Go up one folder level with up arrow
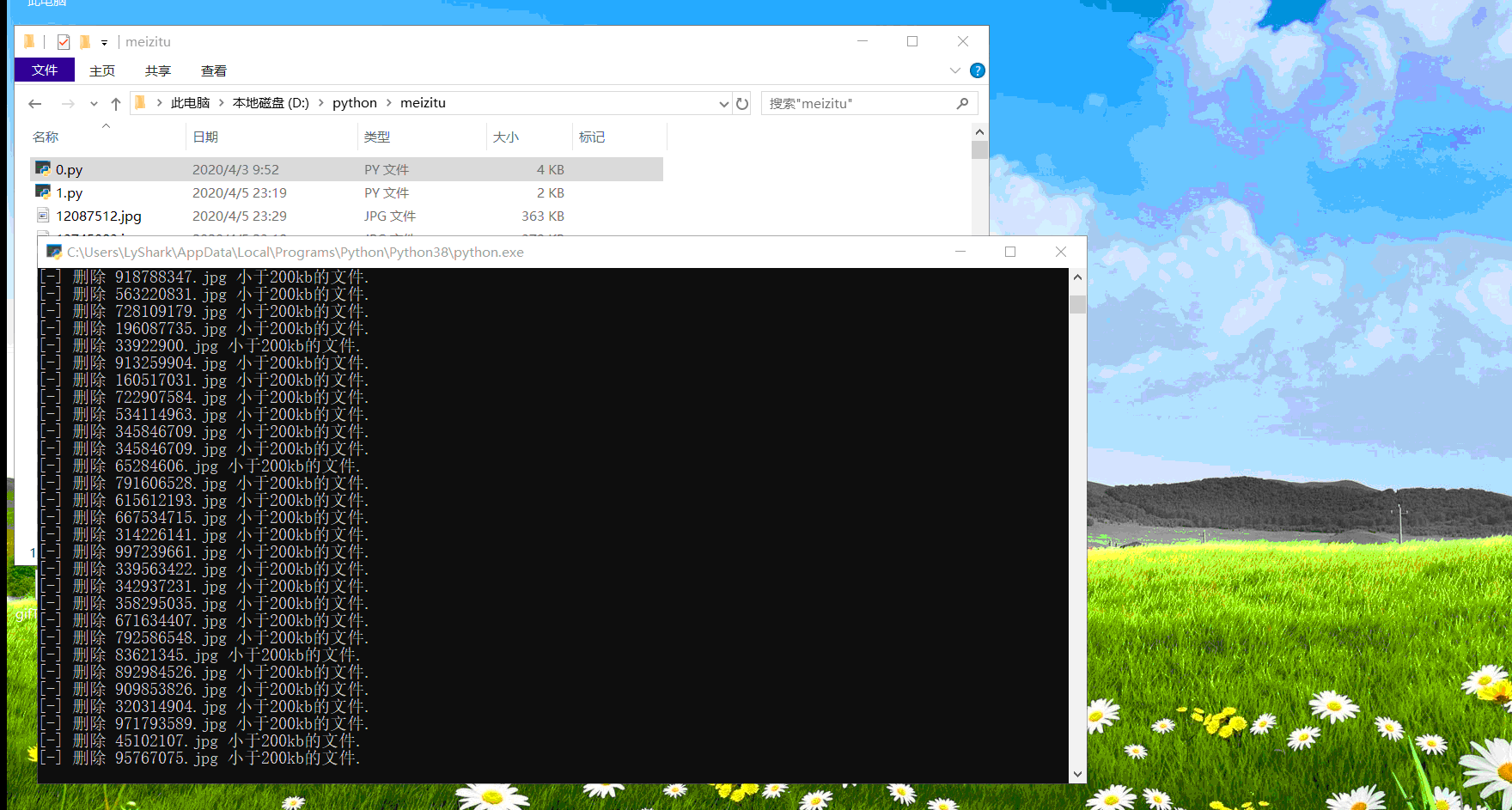This screenshot has height=810, width=1512. click(116, 104)
